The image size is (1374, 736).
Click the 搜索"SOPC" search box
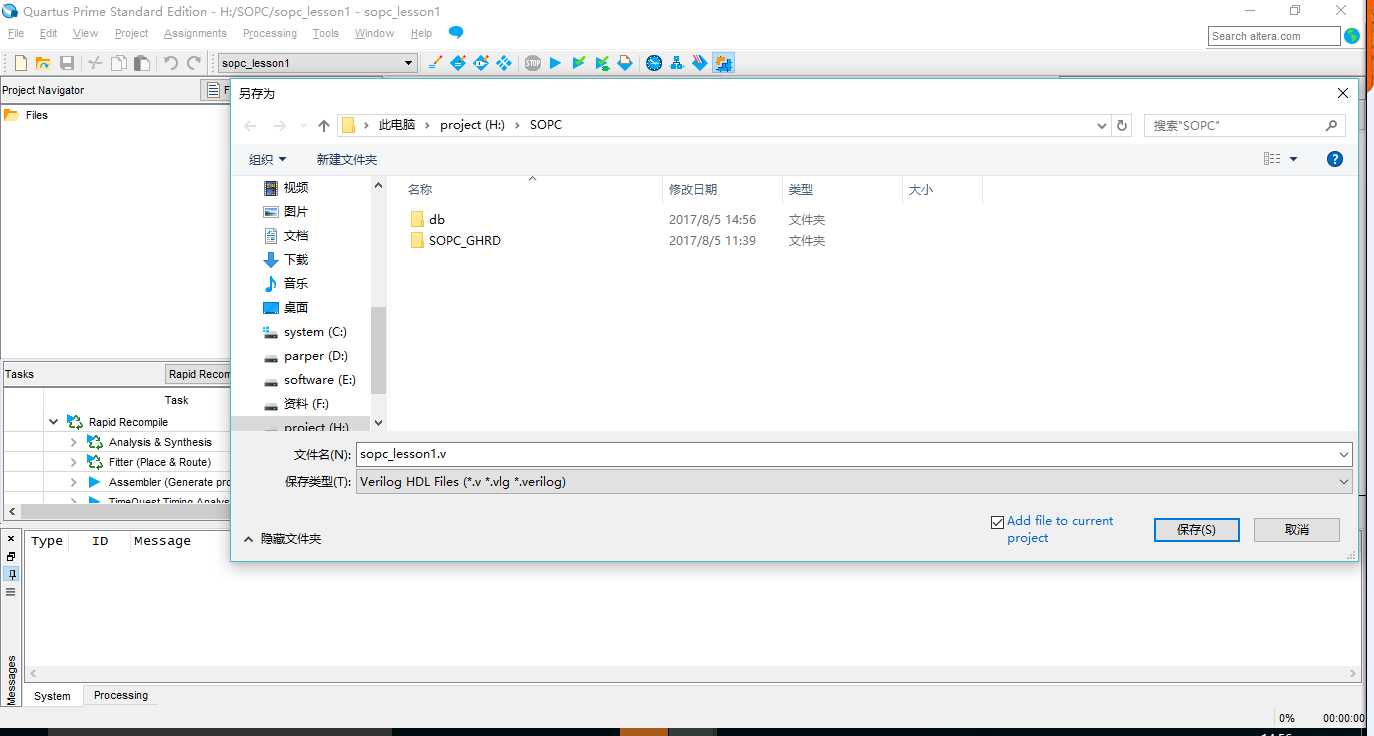(1244, 126)
